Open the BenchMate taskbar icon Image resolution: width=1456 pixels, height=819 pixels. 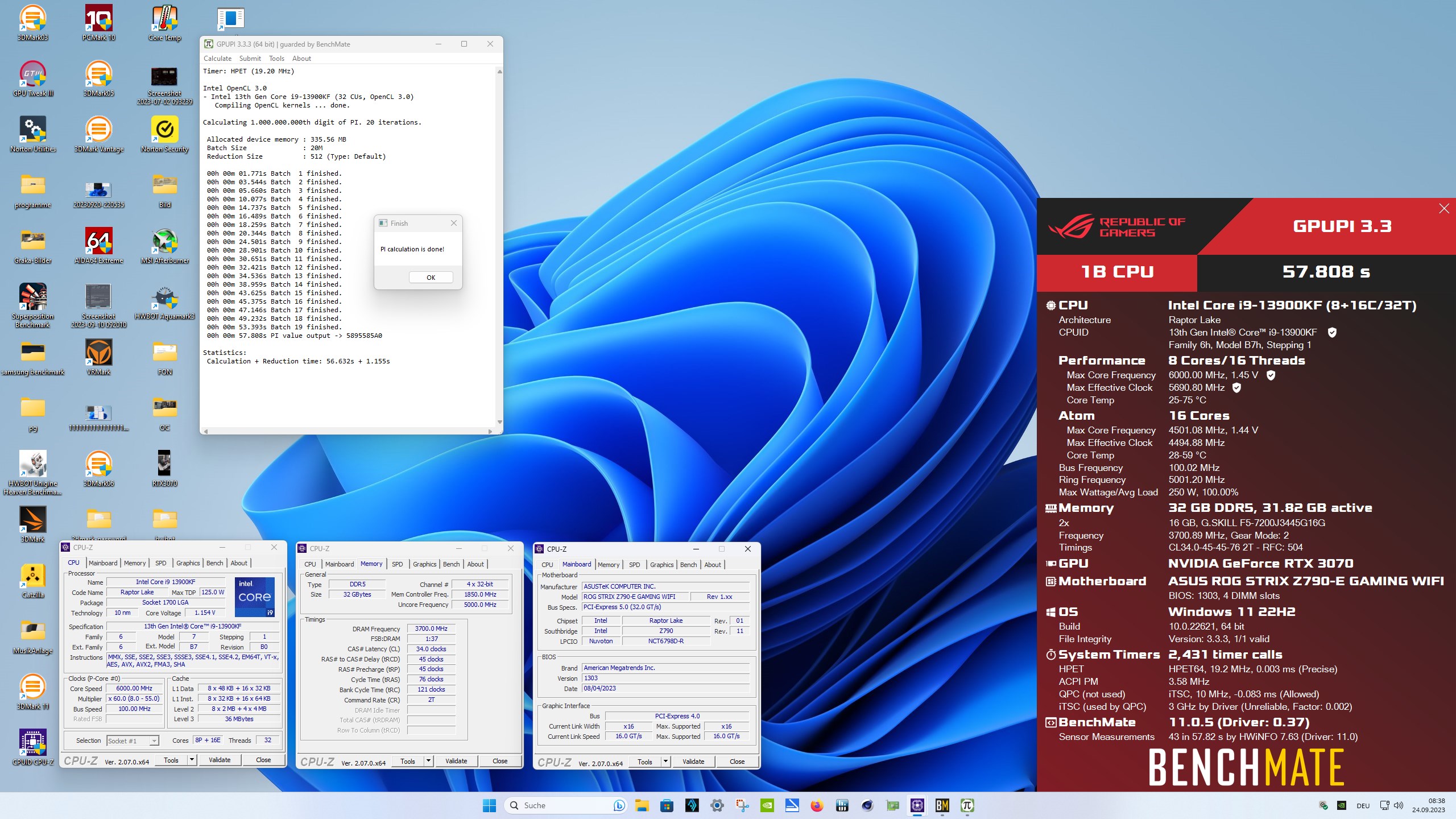pyautogui.click(x=942, y=805)
